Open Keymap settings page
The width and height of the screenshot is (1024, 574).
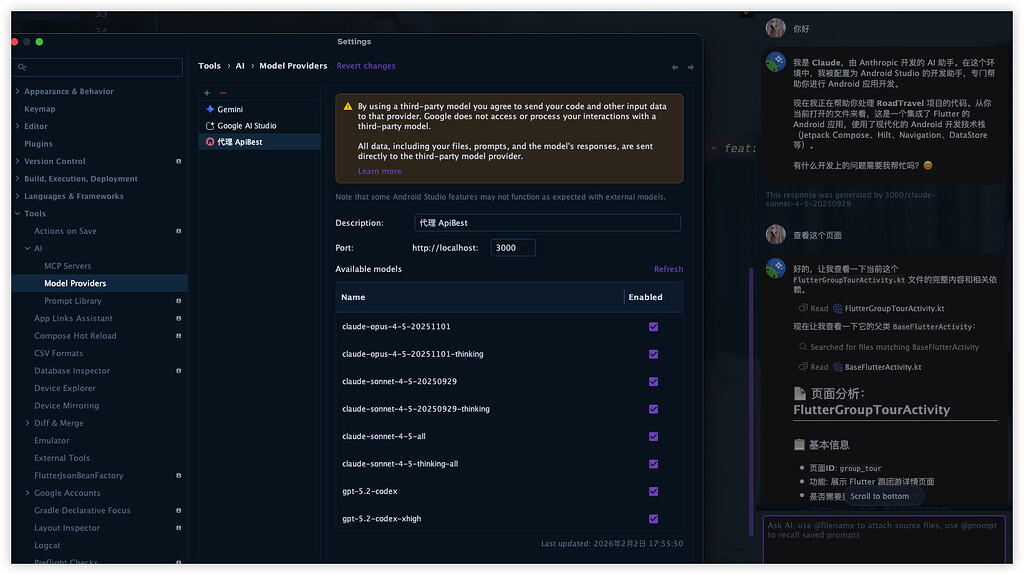40,109
